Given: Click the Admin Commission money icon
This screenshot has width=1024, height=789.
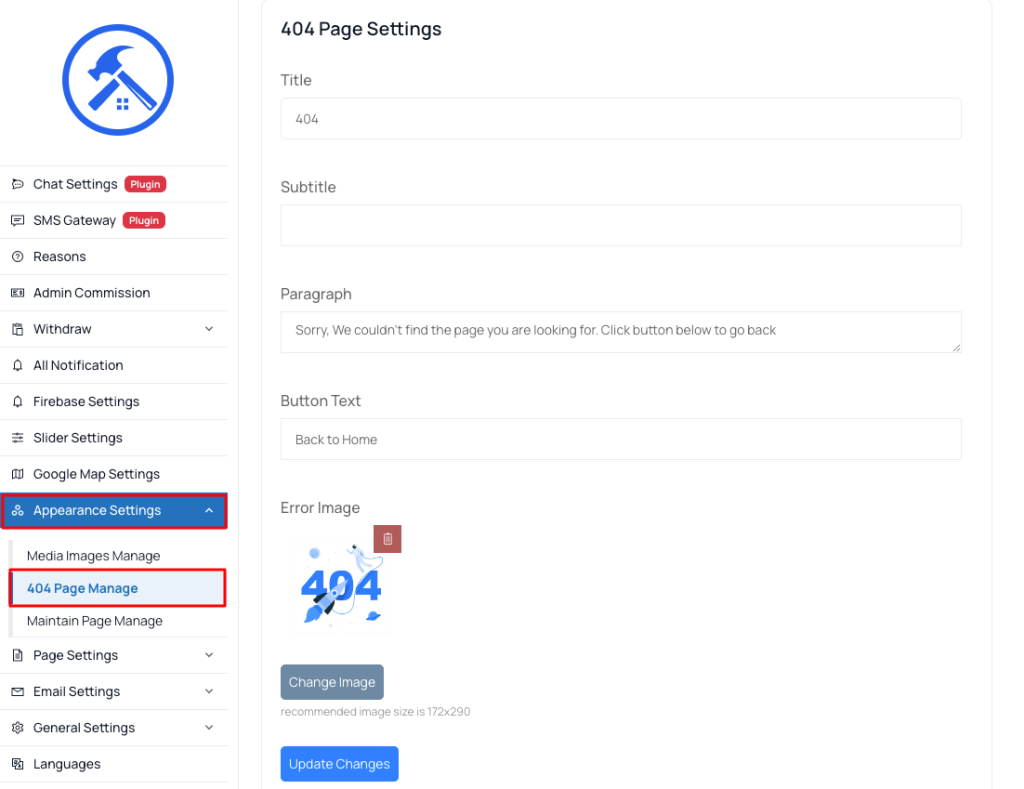Looking at the screenshot, I should (18, 293).
